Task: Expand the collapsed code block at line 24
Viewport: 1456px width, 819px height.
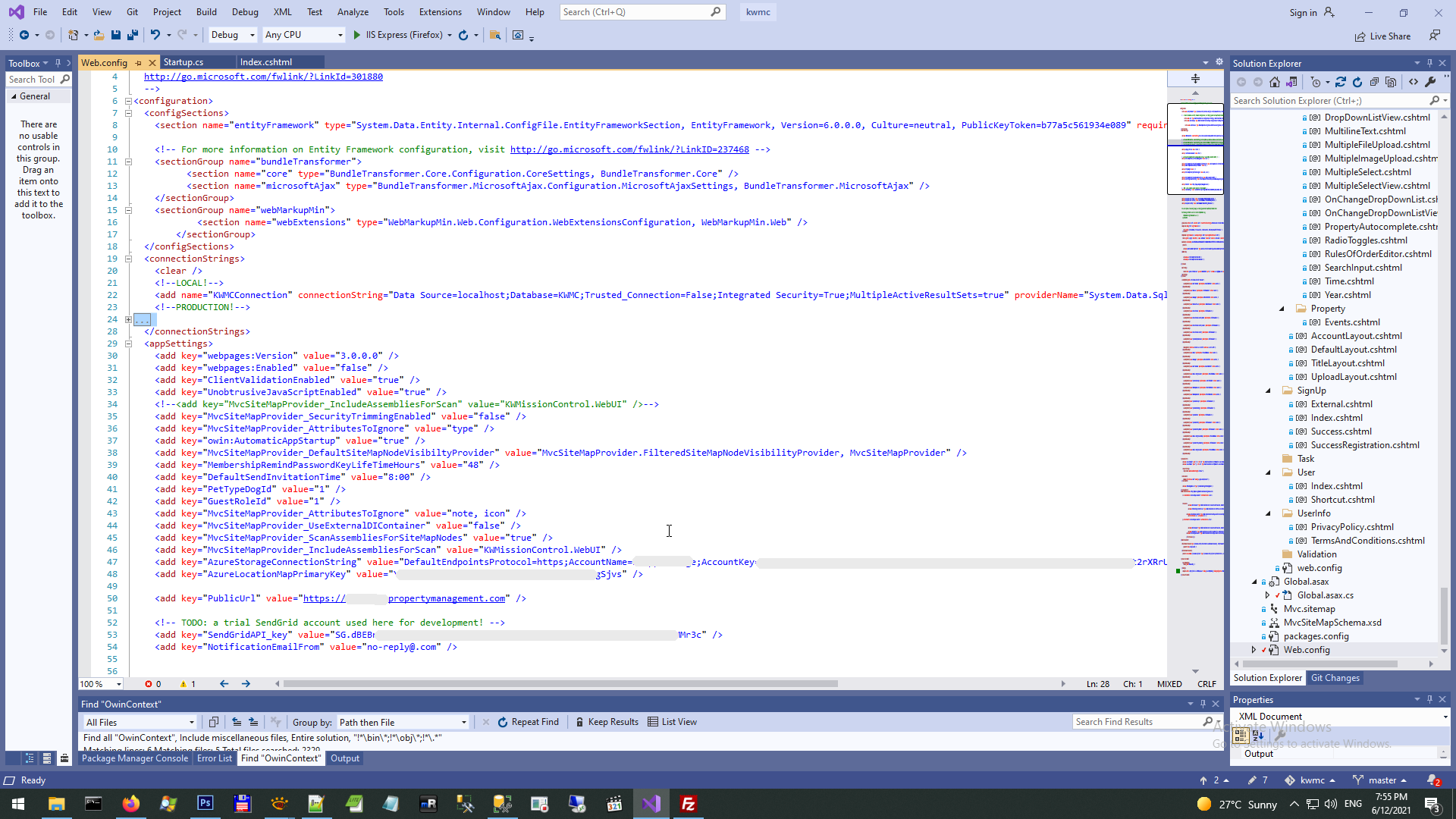Action: pyautogui.click(x=128, y=319)
